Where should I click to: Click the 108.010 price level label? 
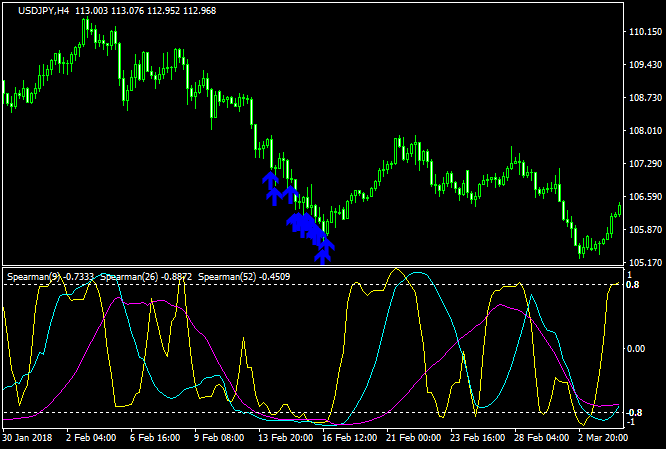click(x=645, y=131)
